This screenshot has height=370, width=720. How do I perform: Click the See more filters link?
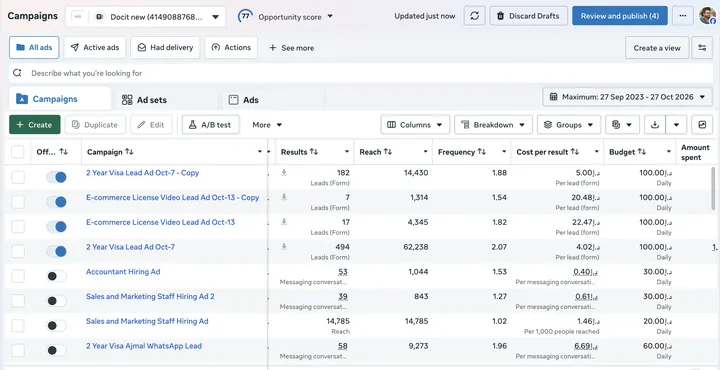tap(292, 48)
